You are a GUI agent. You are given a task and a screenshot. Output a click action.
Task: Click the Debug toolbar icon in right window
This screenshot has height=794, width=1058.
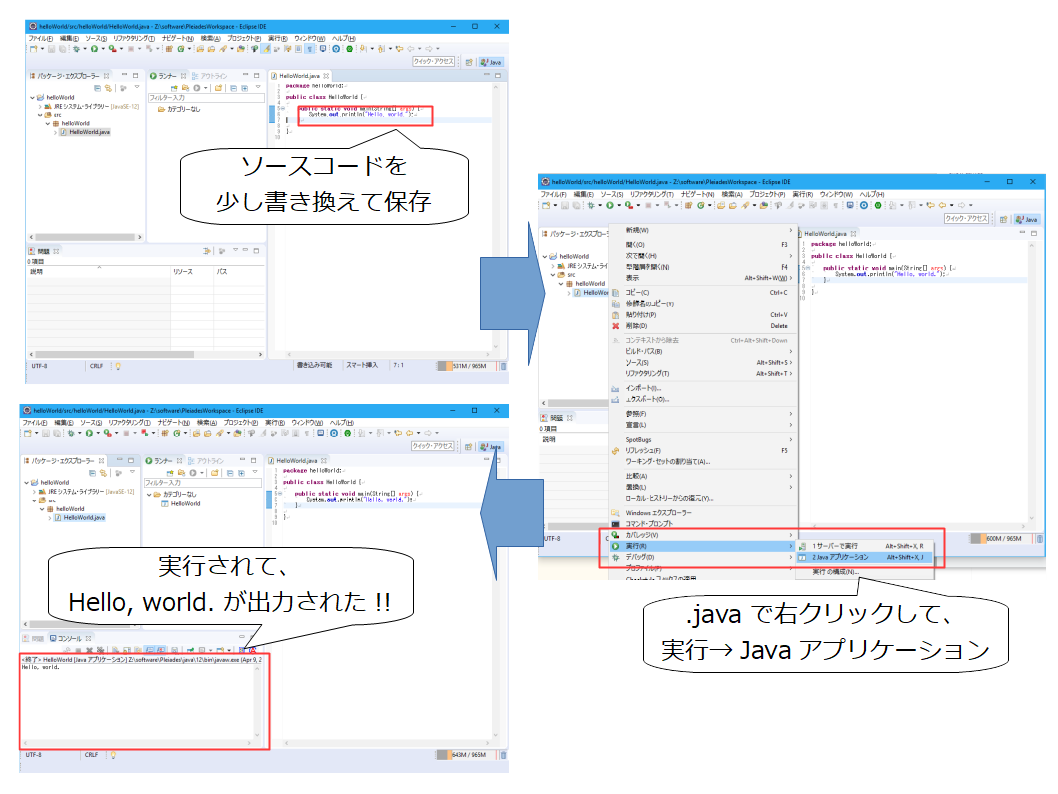tap(591, 205)
